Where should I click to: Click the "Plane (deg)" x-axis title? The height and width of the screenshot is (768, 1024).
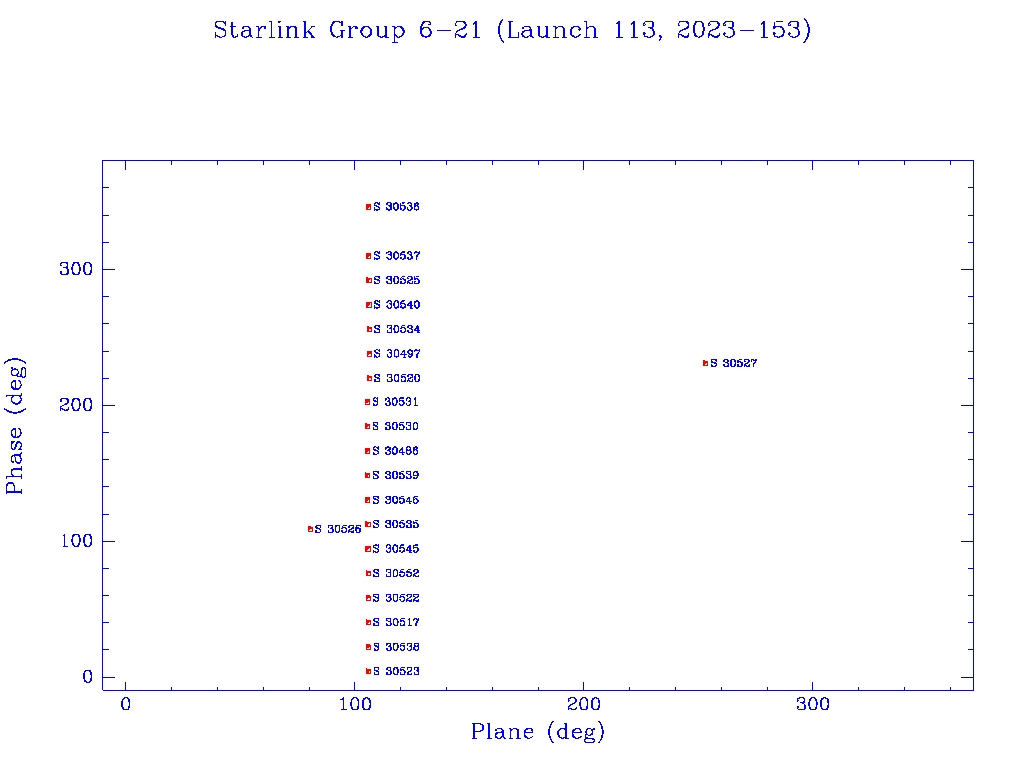click(538, 733)
